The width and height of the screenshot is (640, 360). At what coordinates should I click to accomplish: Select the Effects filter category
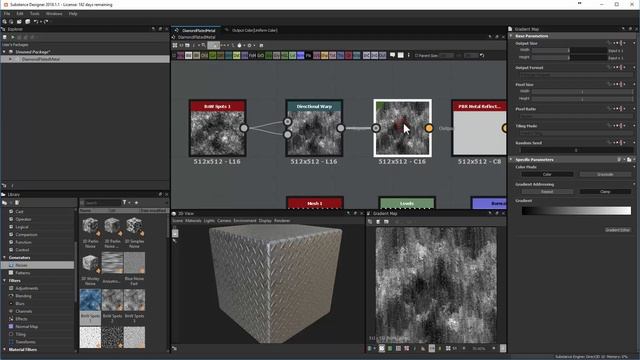22,319
